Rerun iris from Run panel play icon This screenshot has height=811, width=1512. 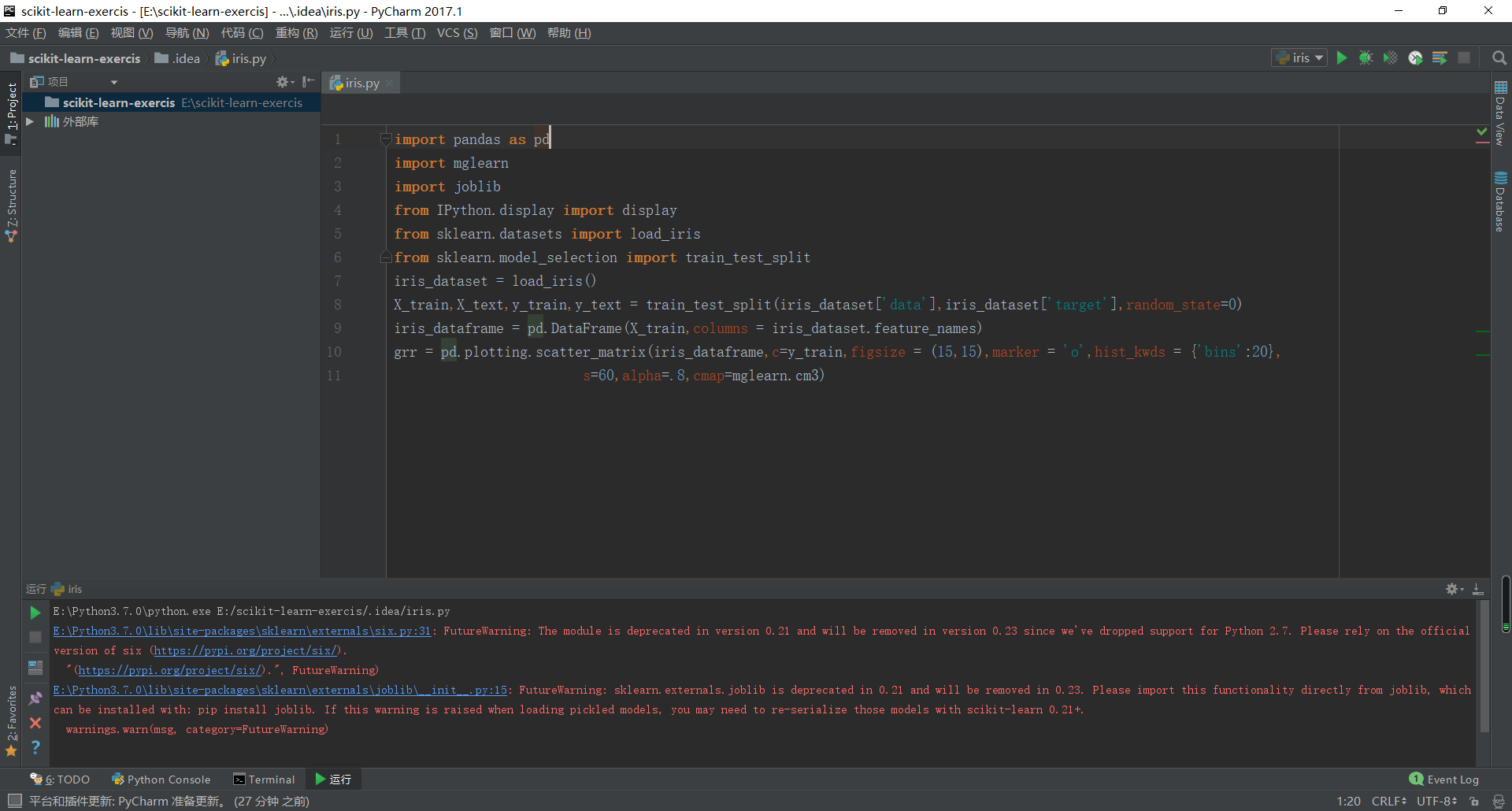35,612
